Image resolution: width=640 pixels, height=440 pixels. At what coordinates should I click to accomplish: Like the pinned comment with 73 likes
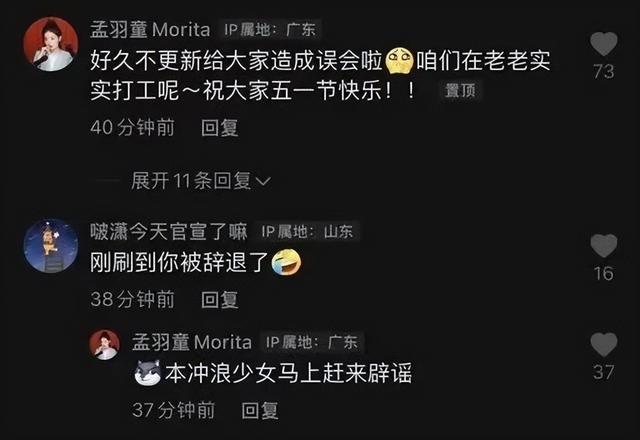point(604,44)
